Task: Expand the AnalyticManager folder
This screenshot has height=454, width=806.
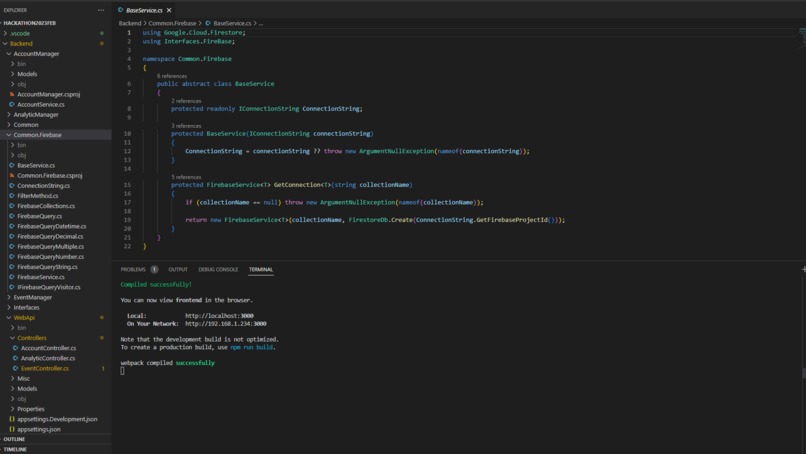Action: point(35,115)
